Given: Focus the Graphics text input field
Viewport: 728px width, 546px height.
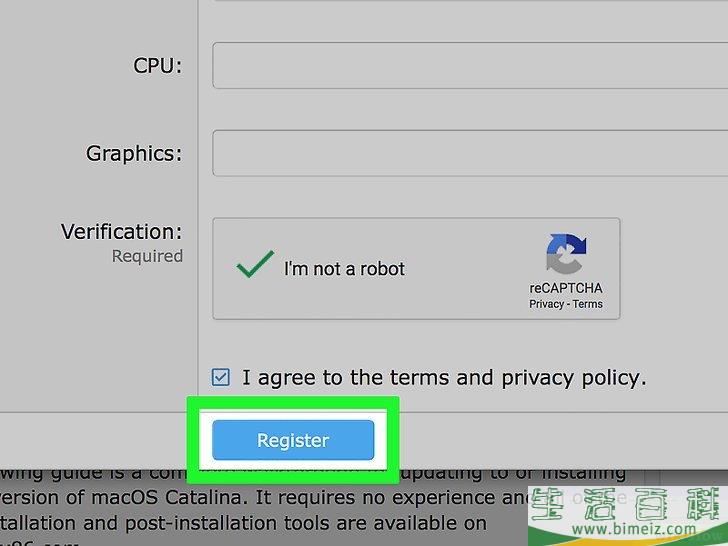Looking at the screenshot, I should pos(470,153).
